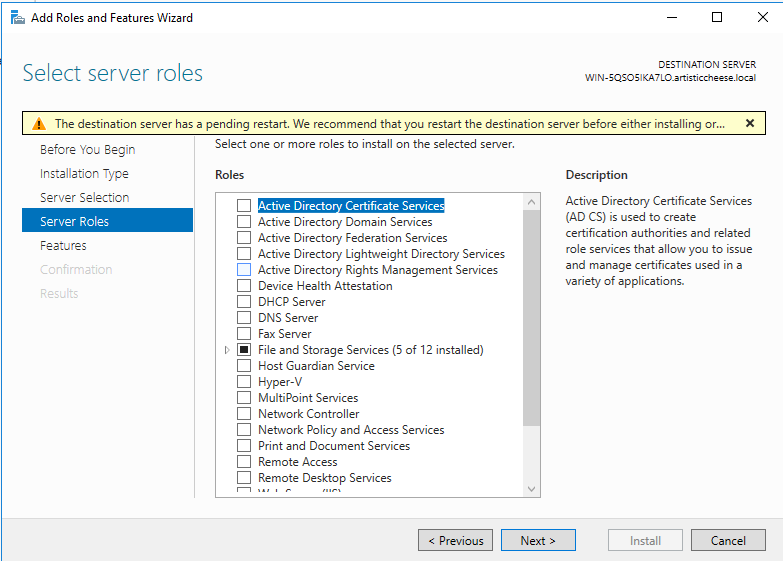Click the Next button

pos(538,541)
